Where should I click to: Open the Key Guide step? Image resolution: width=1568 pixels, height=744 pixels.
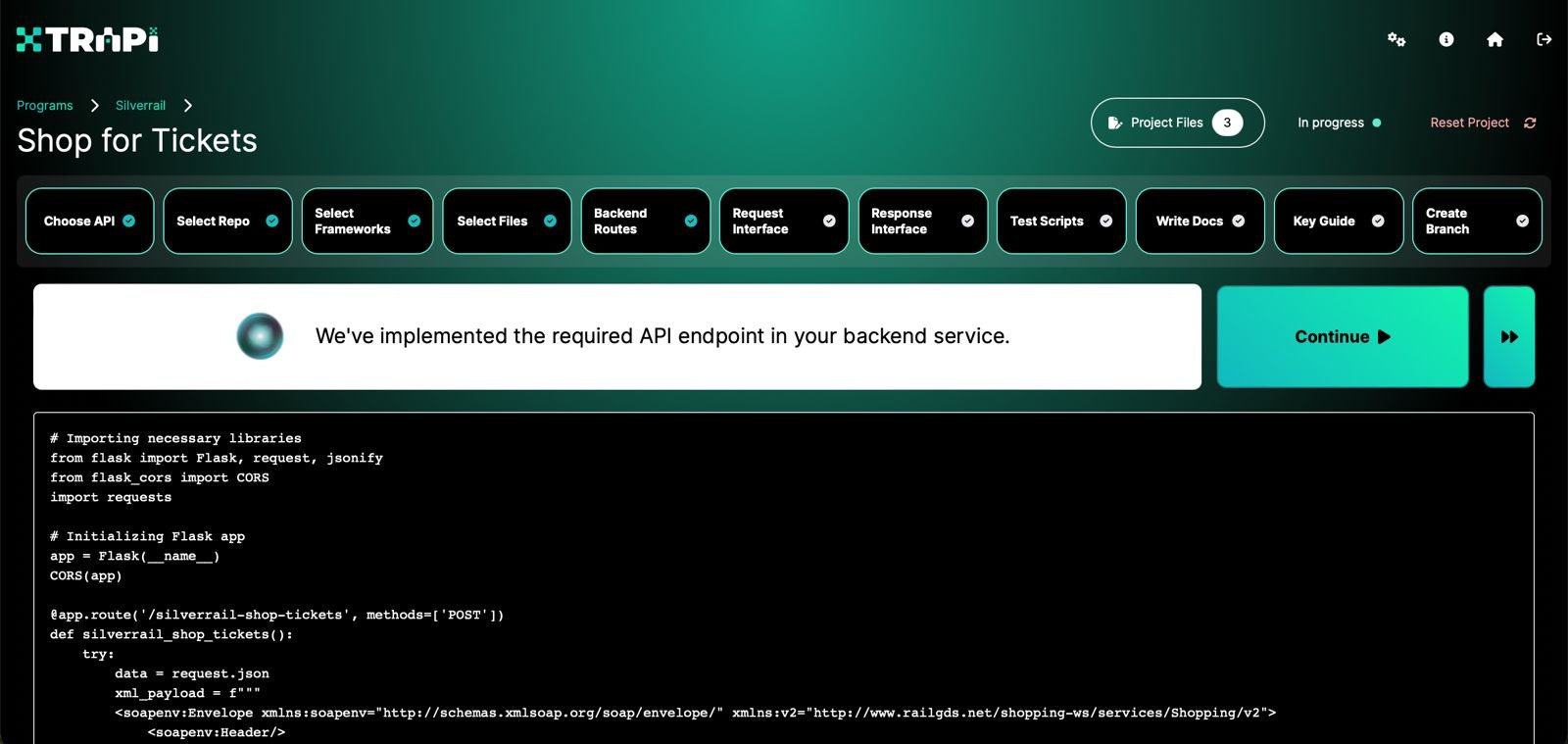[x=1339, y=221]
